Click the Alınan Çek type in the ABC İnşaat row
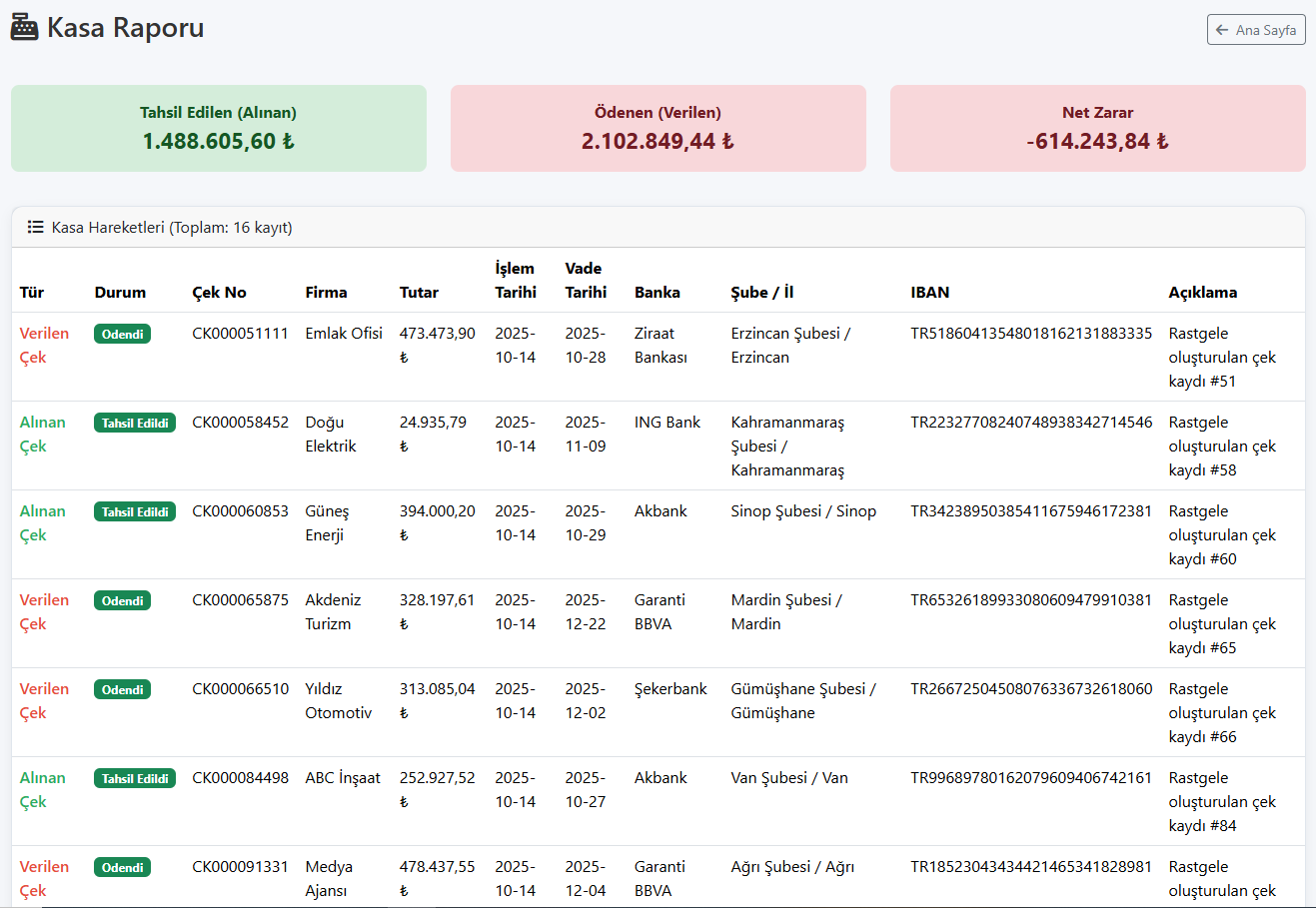This screenshot has height=908, width=1316. click(42, 790)
